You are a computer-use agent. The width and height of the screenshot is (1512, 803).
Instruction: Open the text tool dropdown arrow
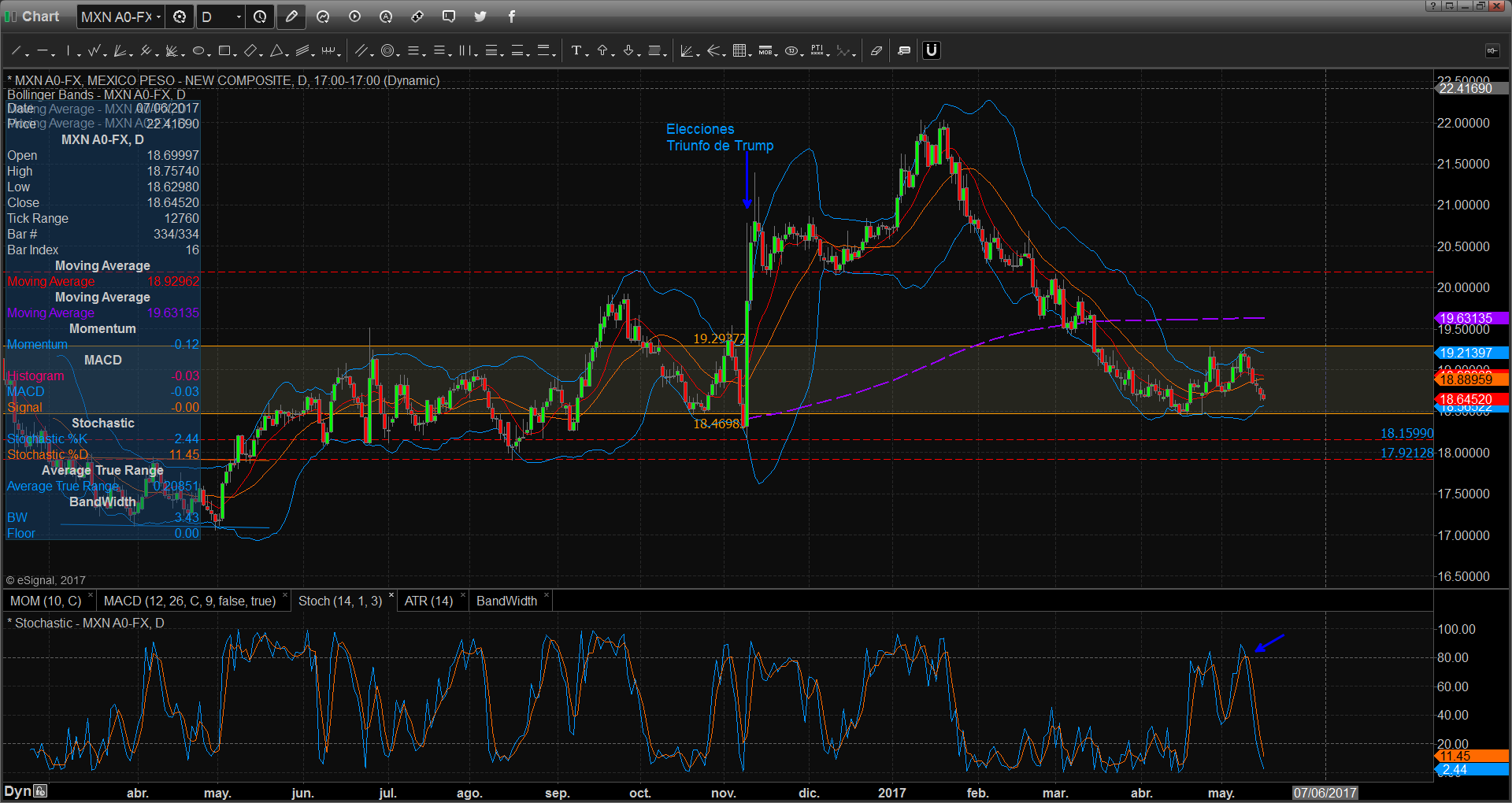[587, 54]
